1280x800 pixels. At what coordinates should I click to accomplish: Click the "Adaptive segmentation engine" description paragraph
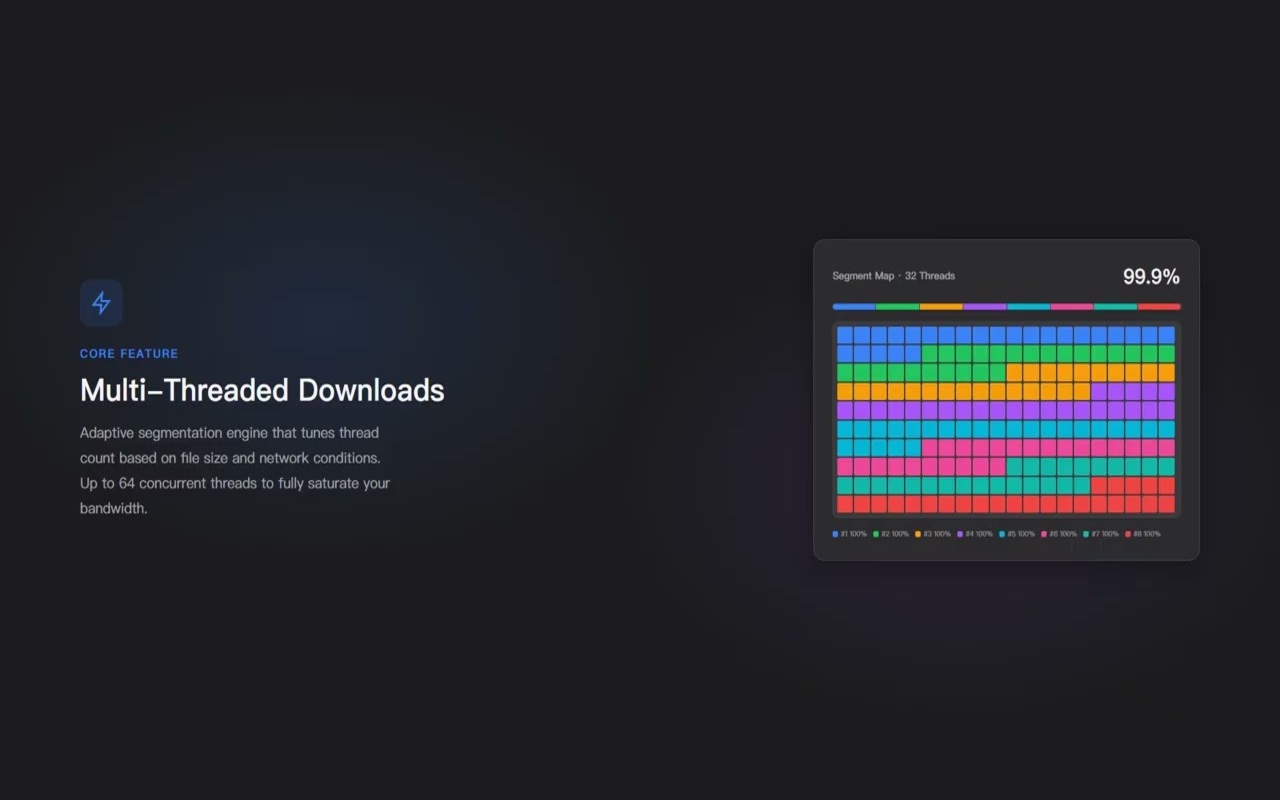click(235, 470)
